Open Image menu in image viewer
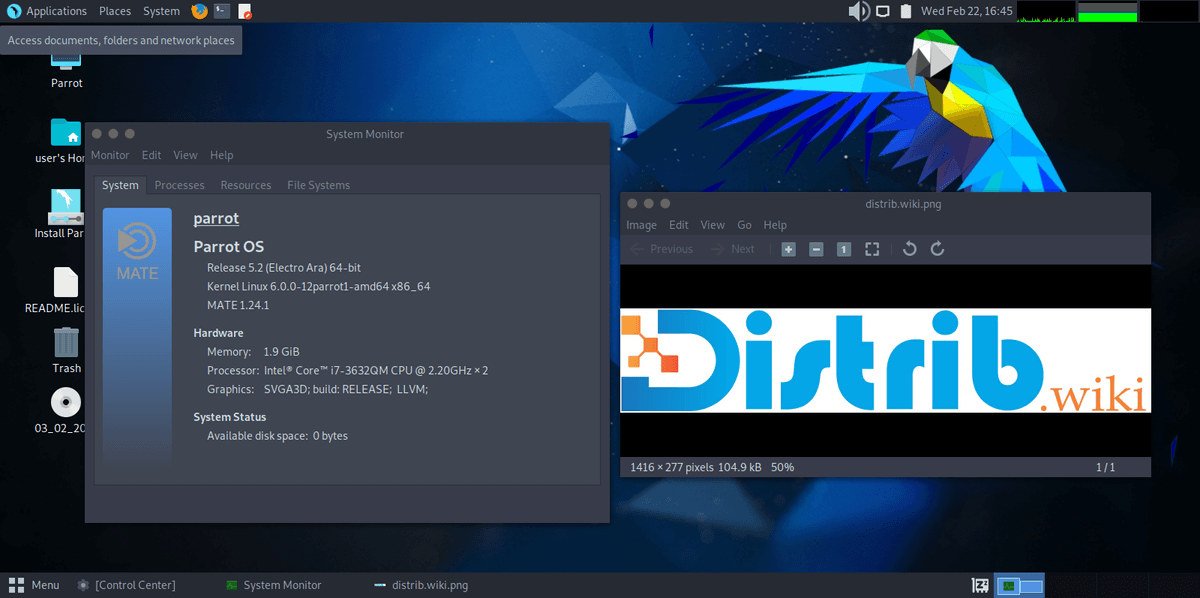The image size is (1200, 598). click(x=641, y=225)
